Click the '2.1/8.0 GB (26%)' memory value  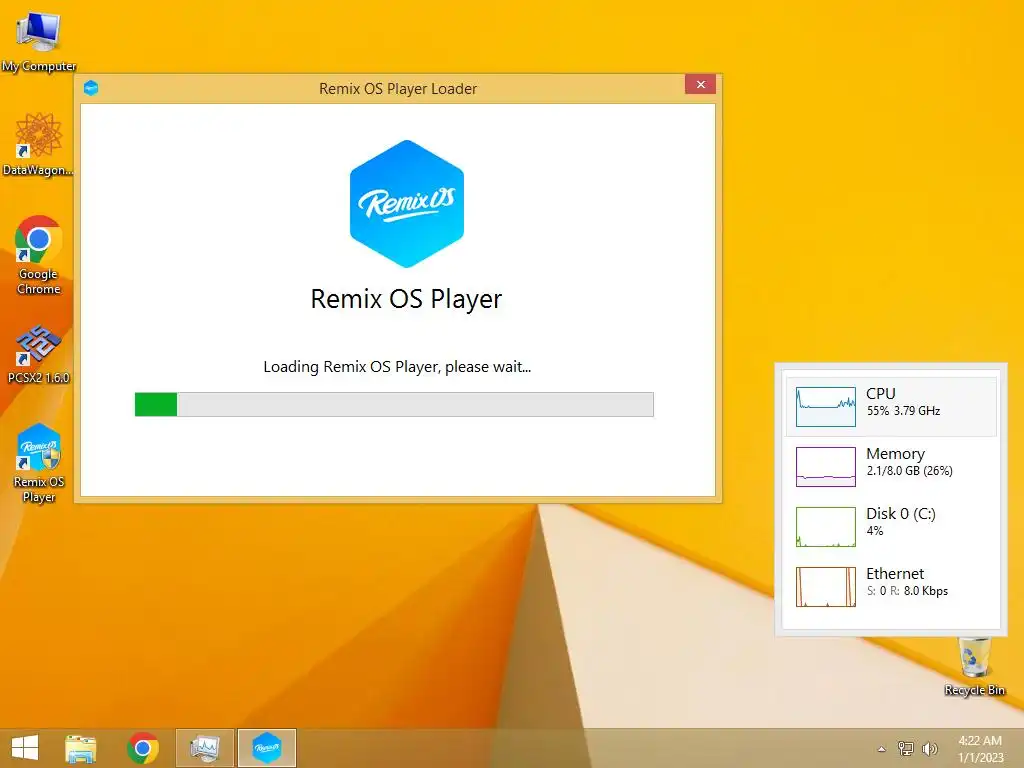(x=909, y=471)
